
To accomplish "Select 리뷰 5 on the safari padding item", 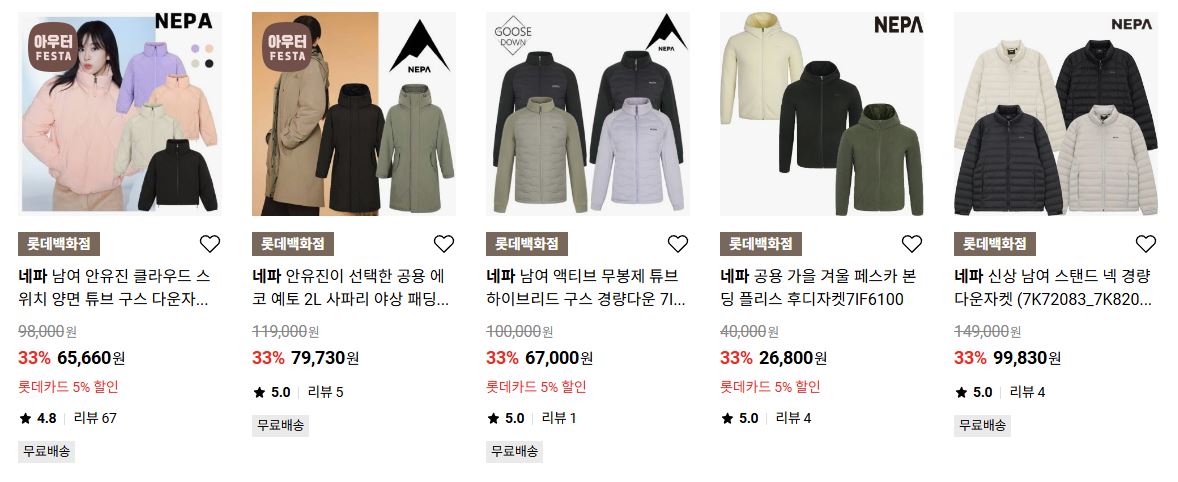I will click(325, 392).
